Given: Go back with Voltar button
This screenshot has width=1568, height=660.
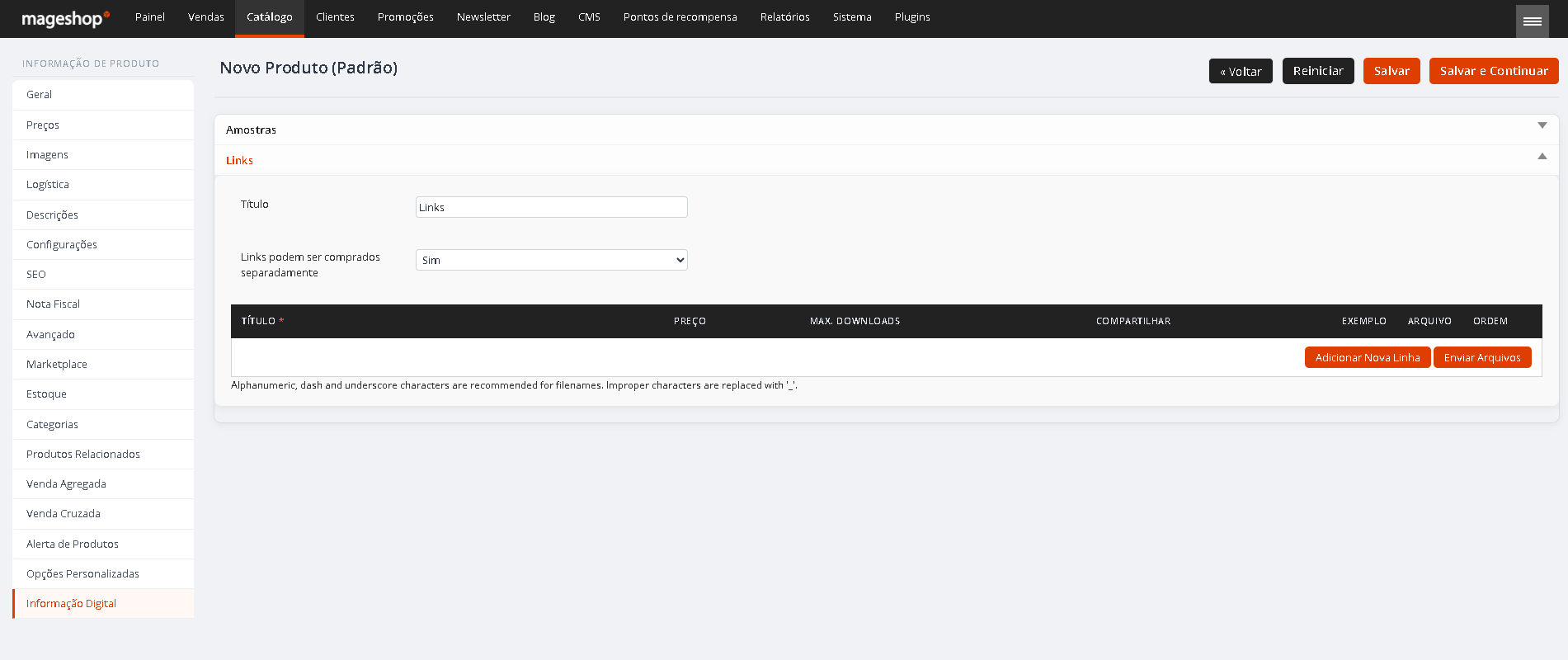Looking at the screenshot, I should point(1241,71).
